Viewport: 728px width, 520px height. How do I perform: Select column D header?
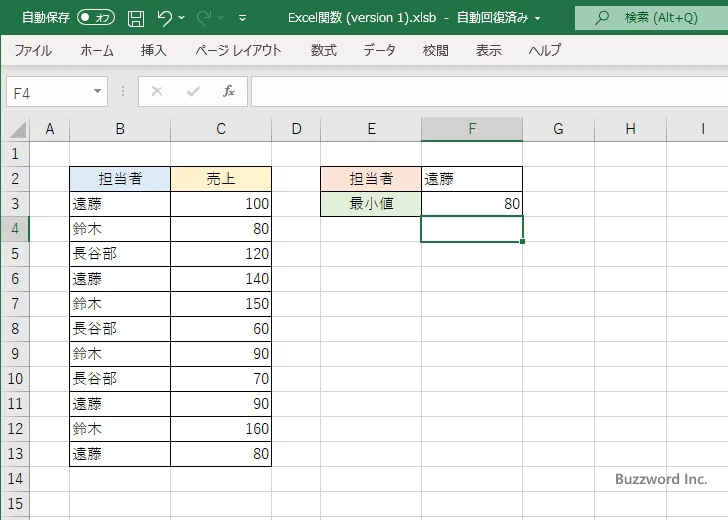point(296,129)
